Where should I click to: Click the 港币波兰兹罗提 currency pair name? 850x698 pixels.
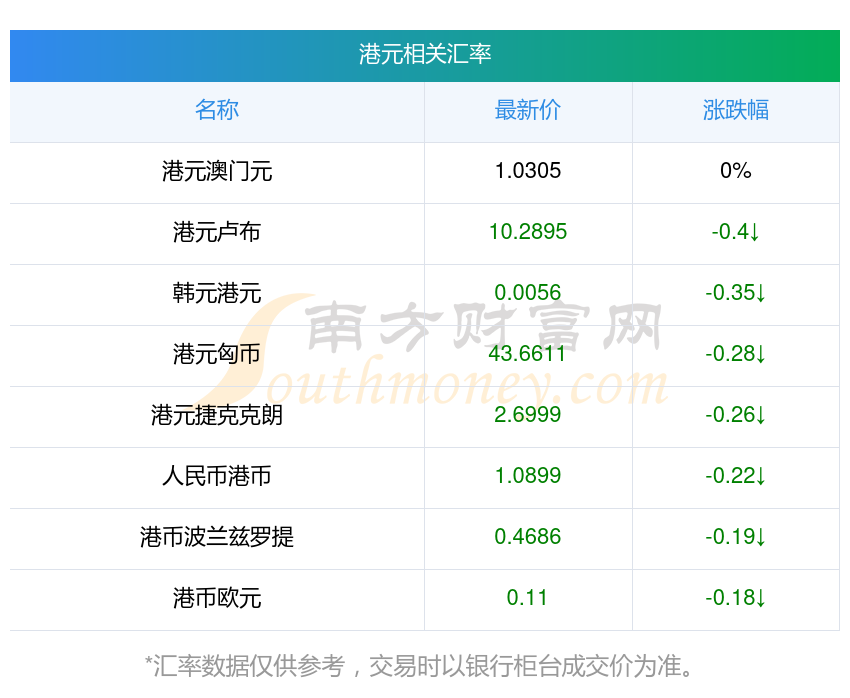coord(217,537)
